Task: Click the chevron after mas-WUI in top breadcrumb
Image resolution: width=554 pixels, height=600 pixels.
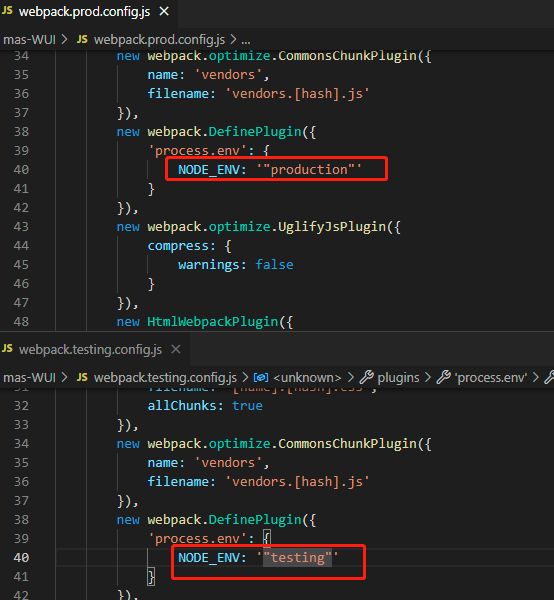Action: [x=64, y=39]
